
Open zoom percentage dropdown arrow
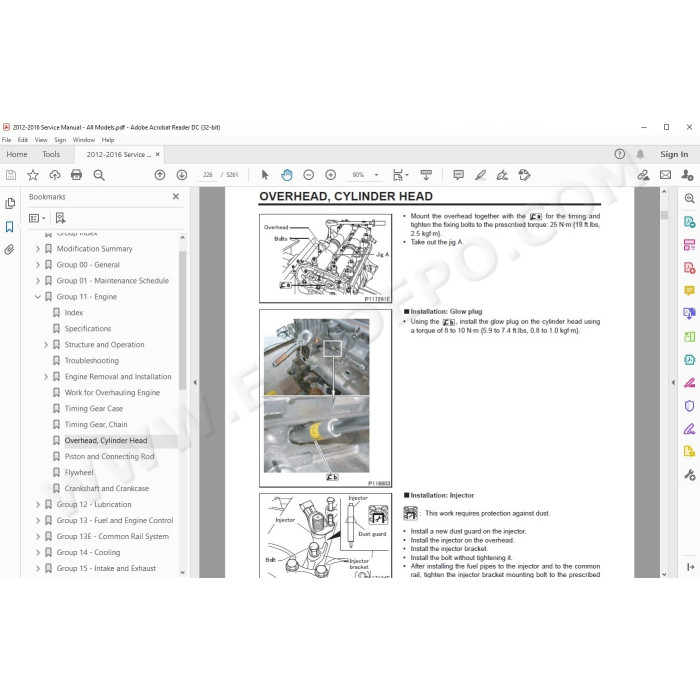376,175
